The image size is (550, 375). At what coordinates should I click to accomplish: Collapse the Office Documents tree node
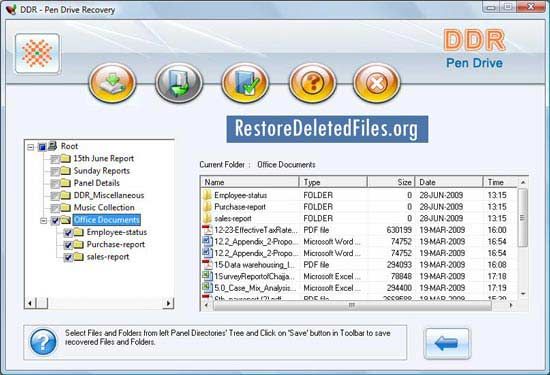point(43,221)
